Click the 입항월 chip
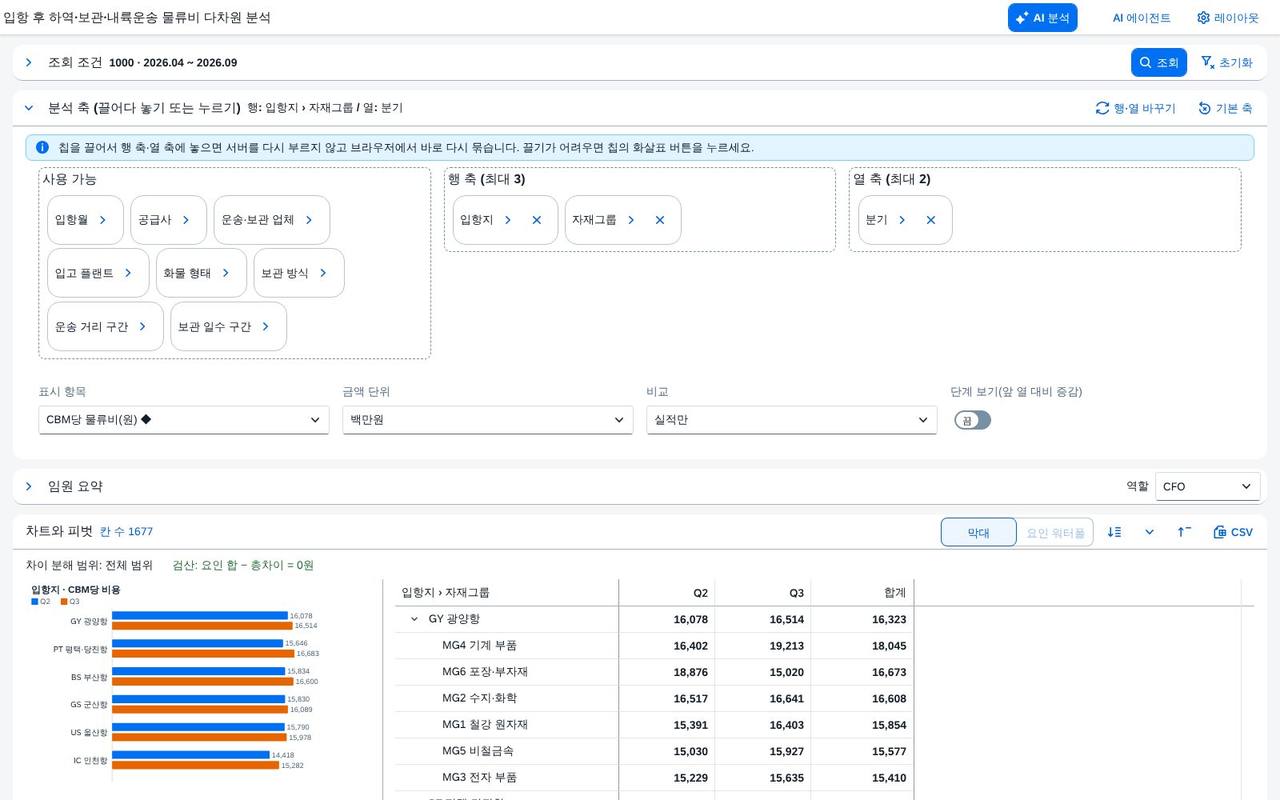Image resolution: width=1280 pixels, height=800 pixels. click(85, 220)
